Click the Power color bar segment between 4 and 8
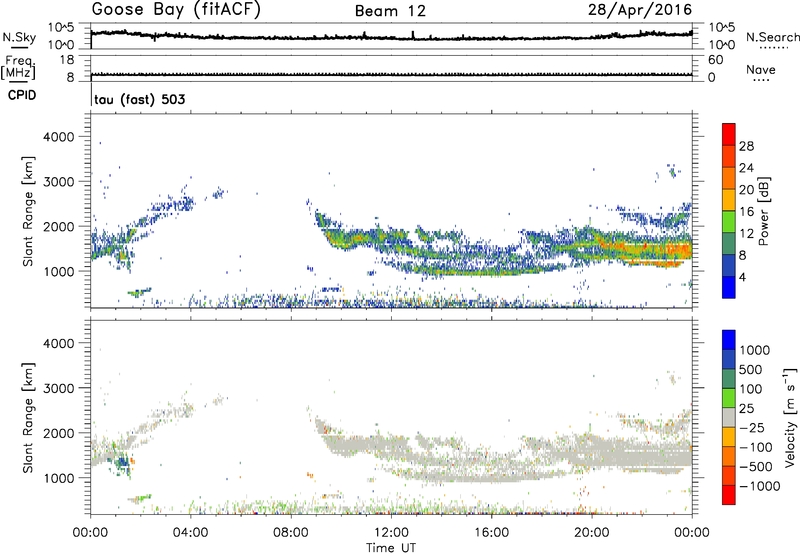Screen dimensions: 800x554 click(x=729, y=265)
